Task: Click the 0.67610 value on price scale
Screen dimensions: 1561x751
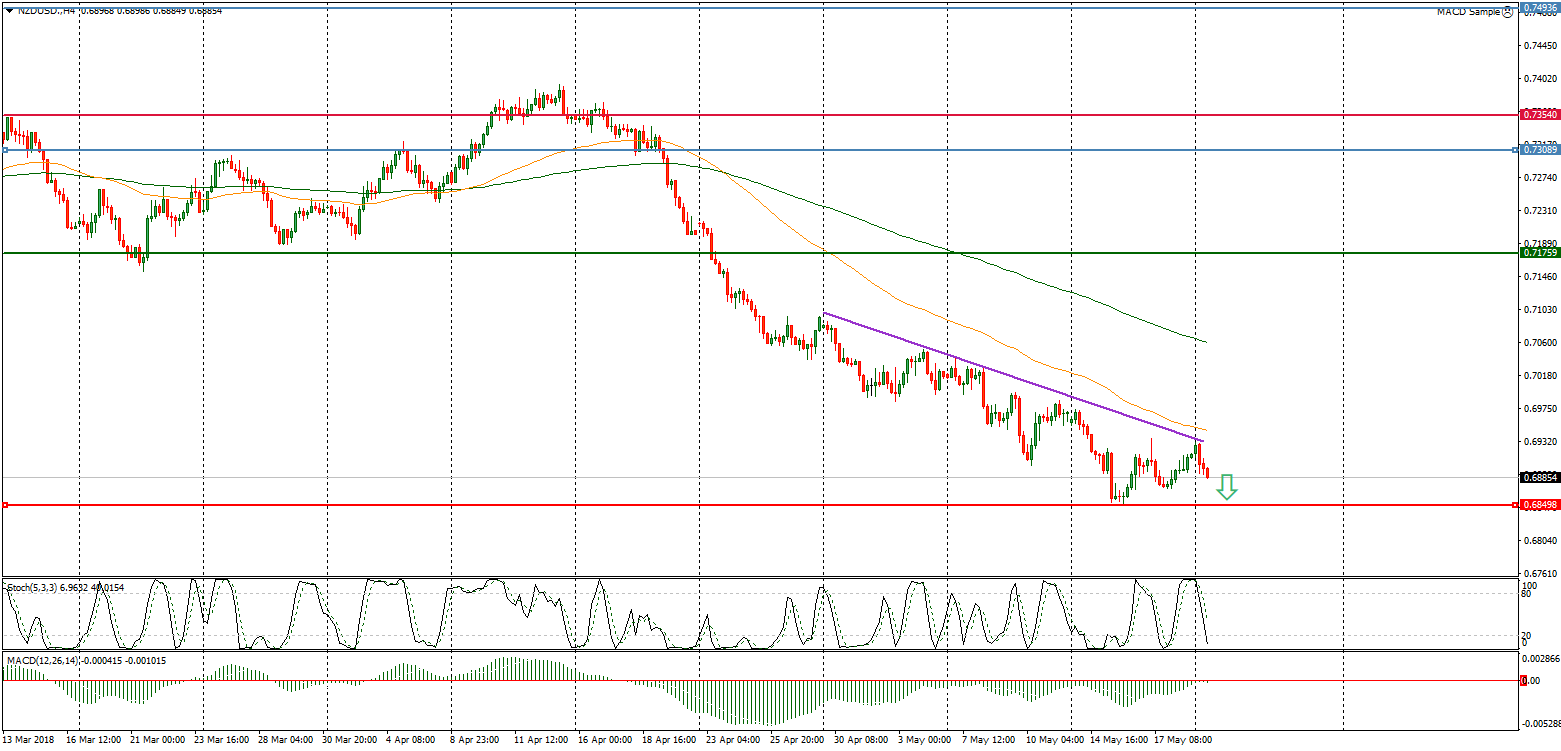Action: pos(1540,574)
